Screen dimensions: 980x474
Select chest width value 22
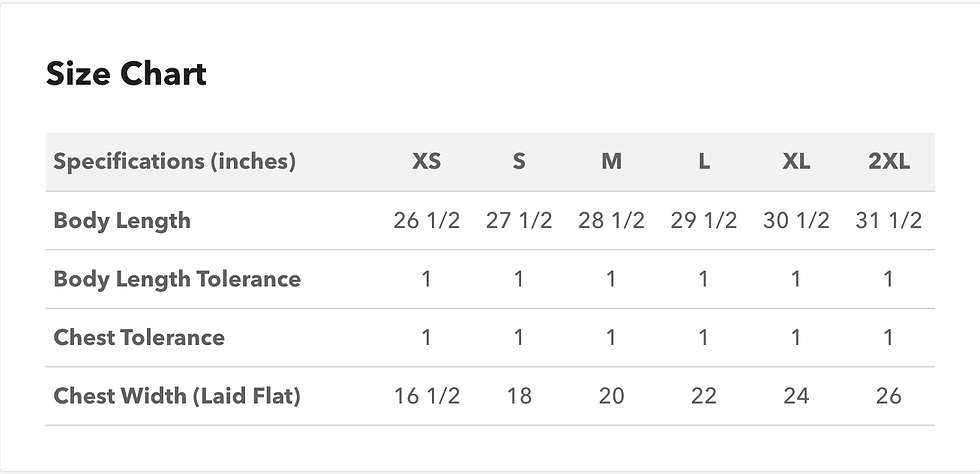tap(704, 396)
